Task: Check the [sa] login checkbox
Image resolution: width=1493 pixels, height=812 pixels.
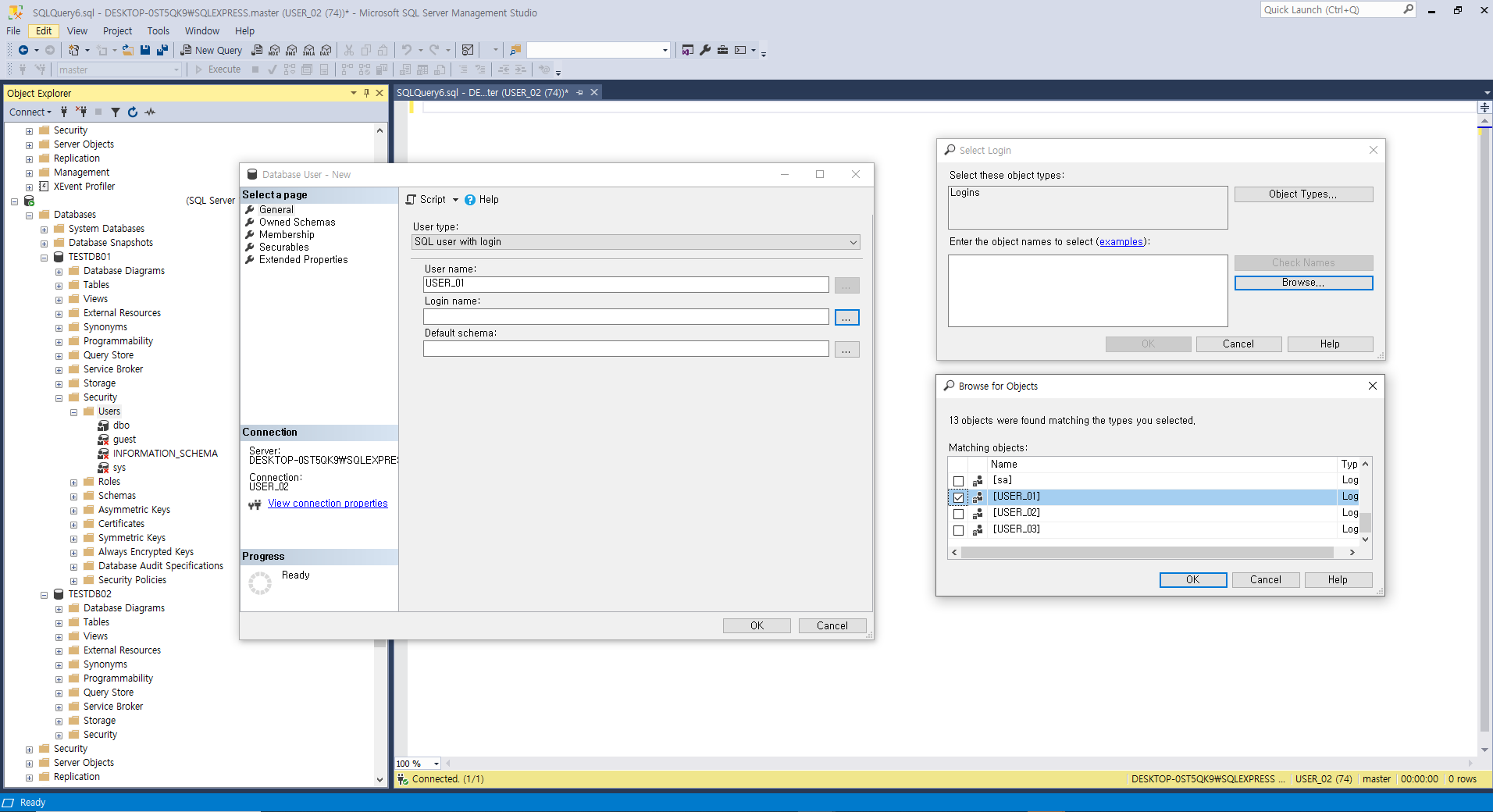Action: tap(958, 481)
